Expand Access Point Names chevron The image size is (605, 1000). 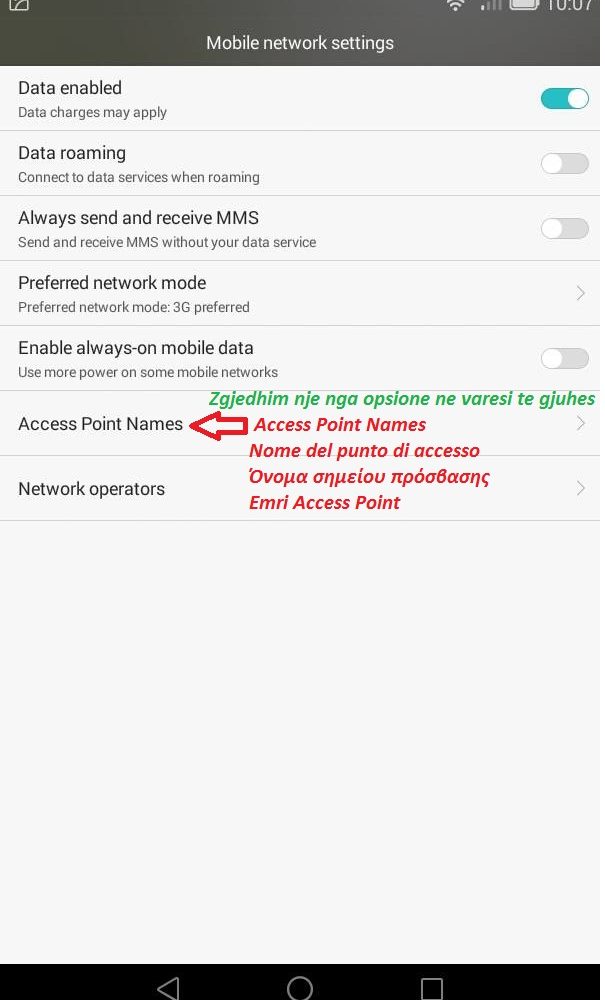[581, 423]
